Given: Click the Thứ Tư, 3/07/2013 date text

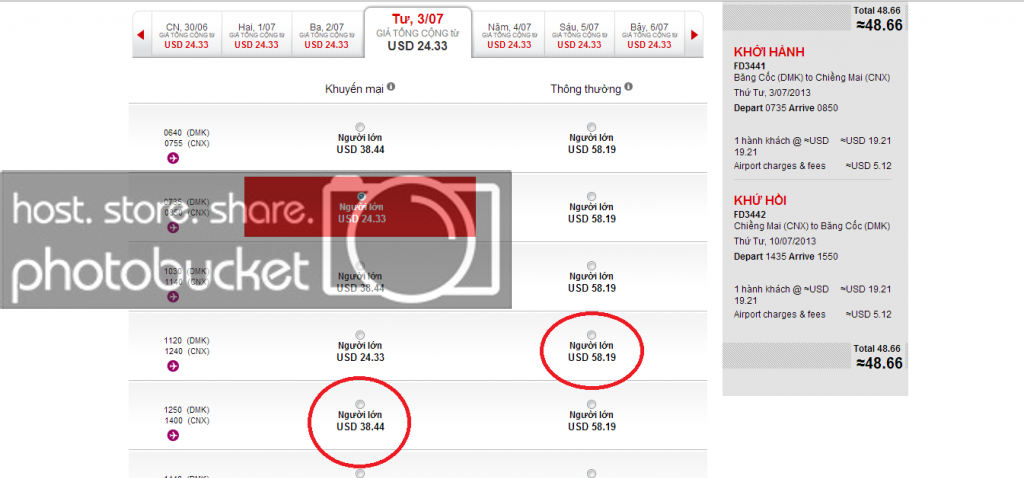Looking at the screenshot, I should coord(771,93).
